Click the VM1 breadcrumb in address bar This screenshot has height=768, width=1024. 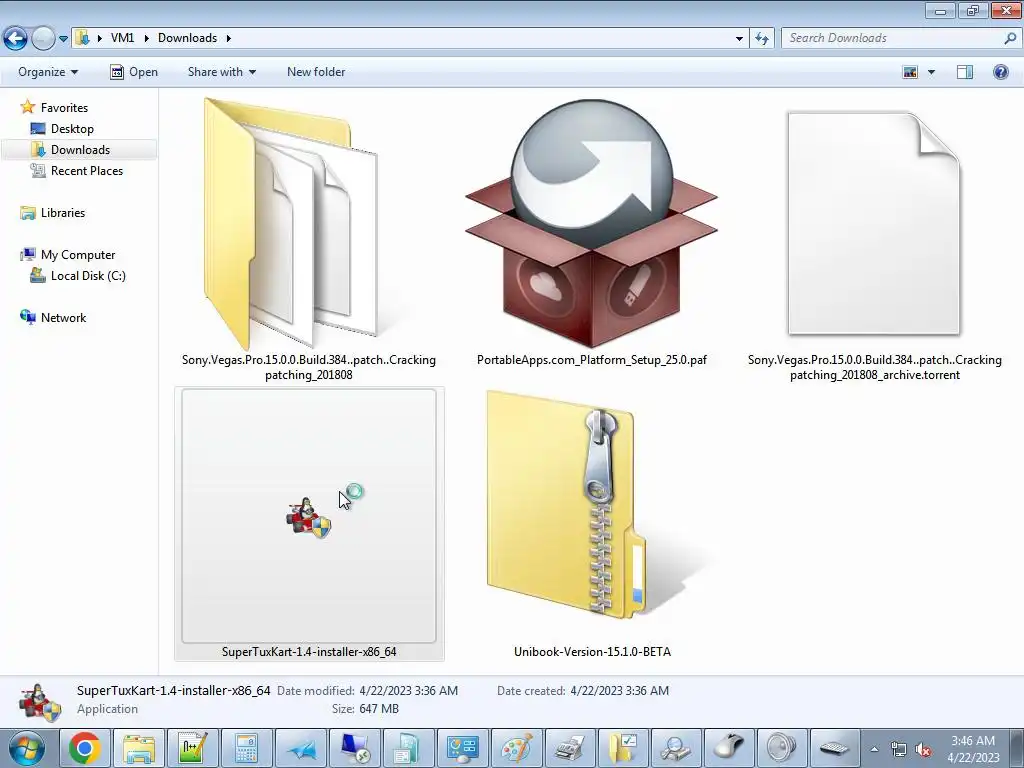click(x=122, y=38)
